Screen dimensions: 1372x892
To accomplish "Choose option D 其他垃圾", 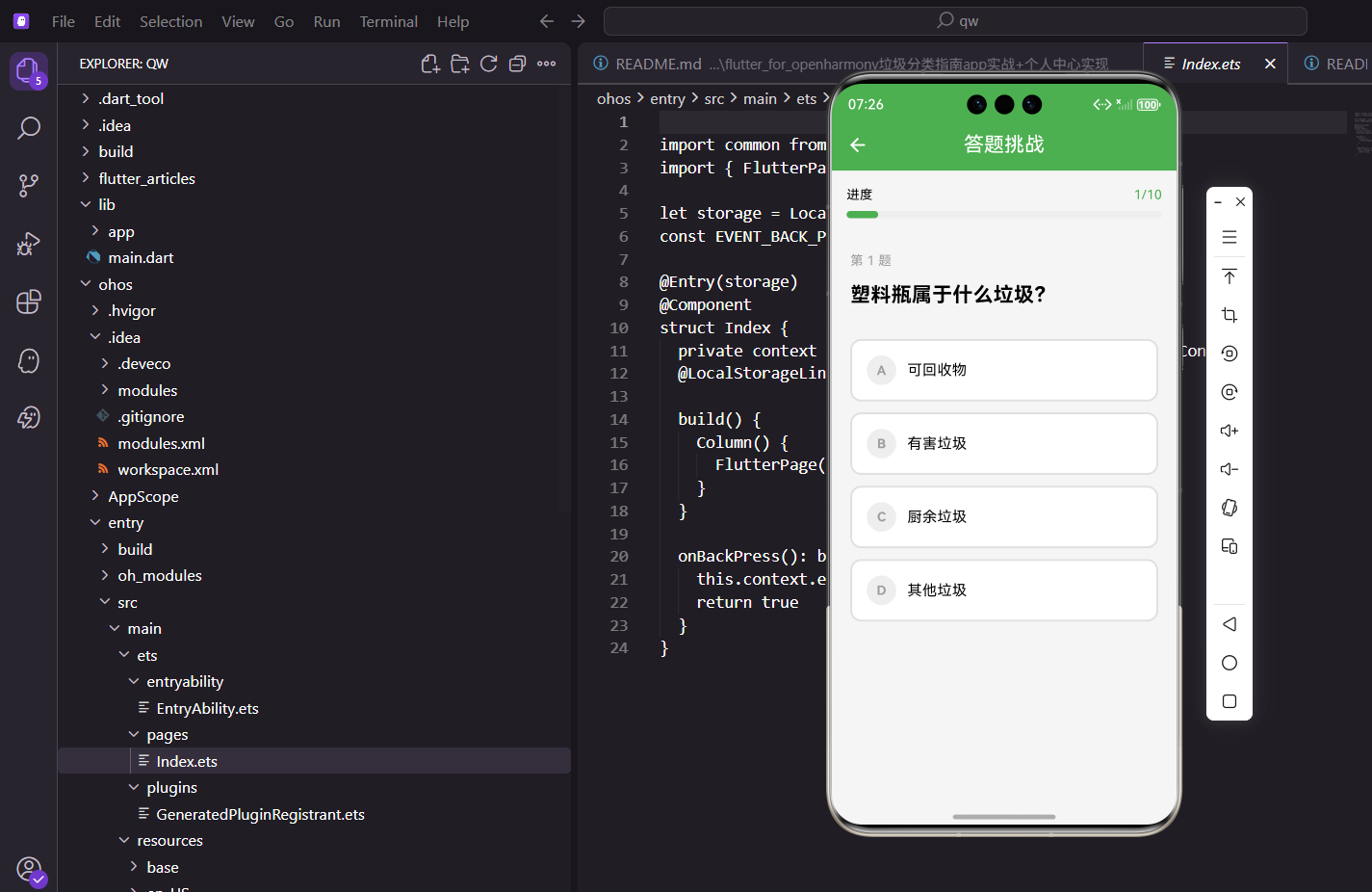I will pos(1003,590).
